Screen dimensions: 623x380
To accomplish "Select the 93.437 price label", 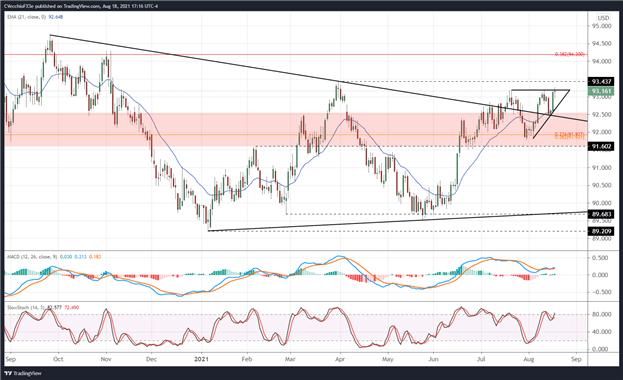I will (601, 81).
